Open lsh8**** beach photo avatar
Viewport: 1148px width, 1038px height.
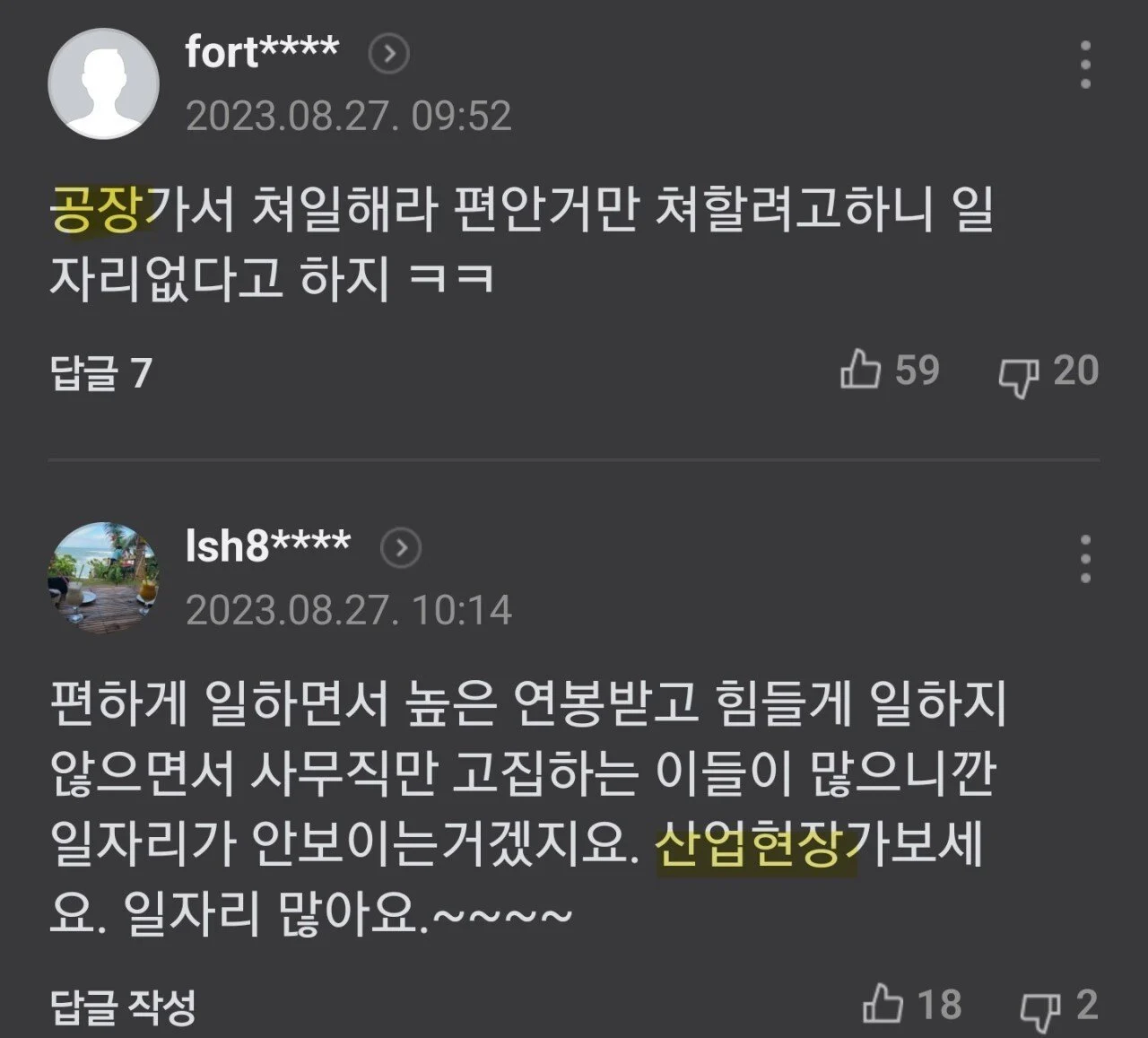point(103,578)
